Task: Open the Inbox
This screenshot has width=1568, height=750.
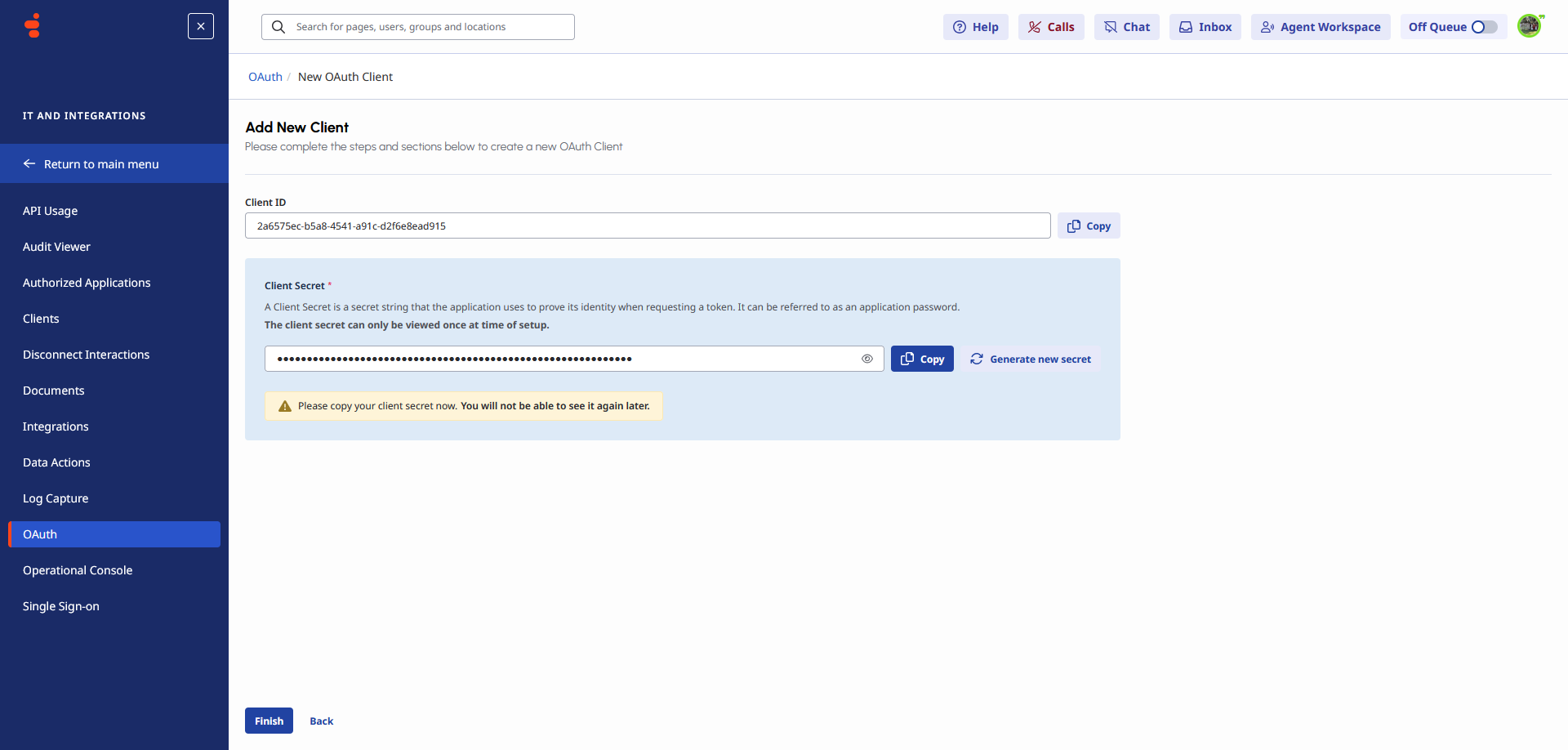Action: (x=1205, y=26)
